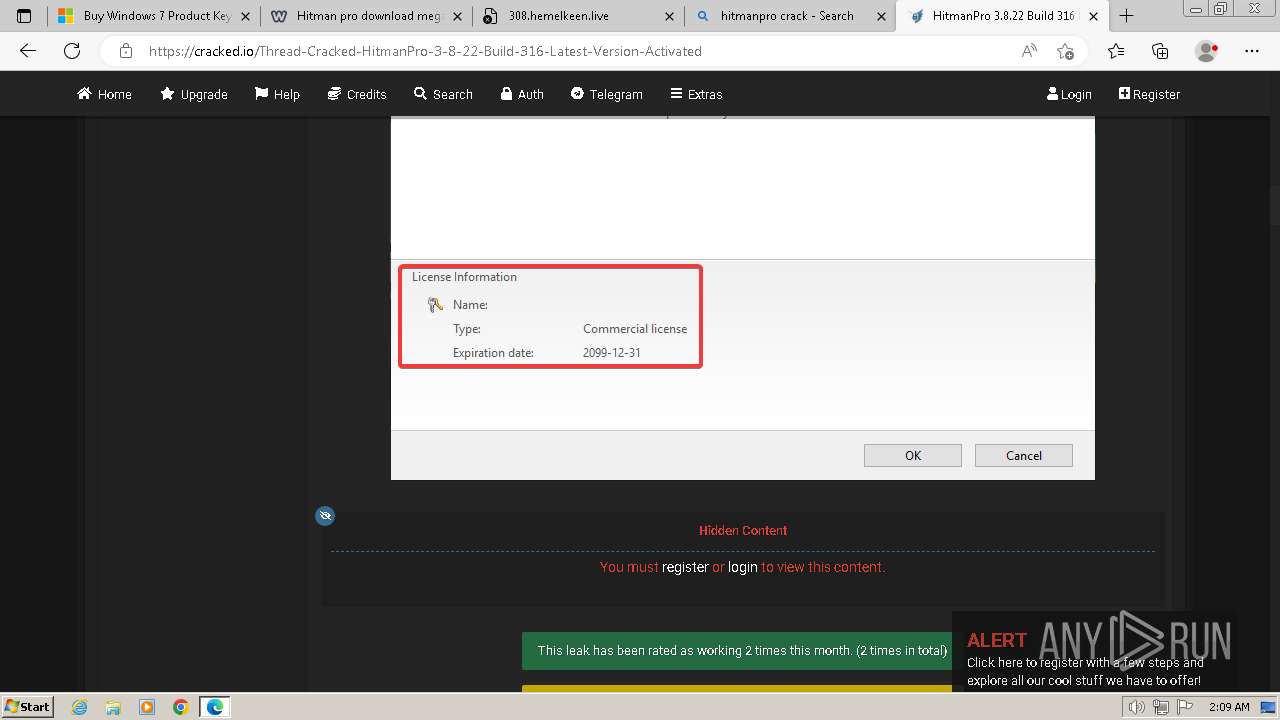1280x720 pixels.
Task: Click the '2099-12-31' expiration date text
Action: [x=612, y=353]
